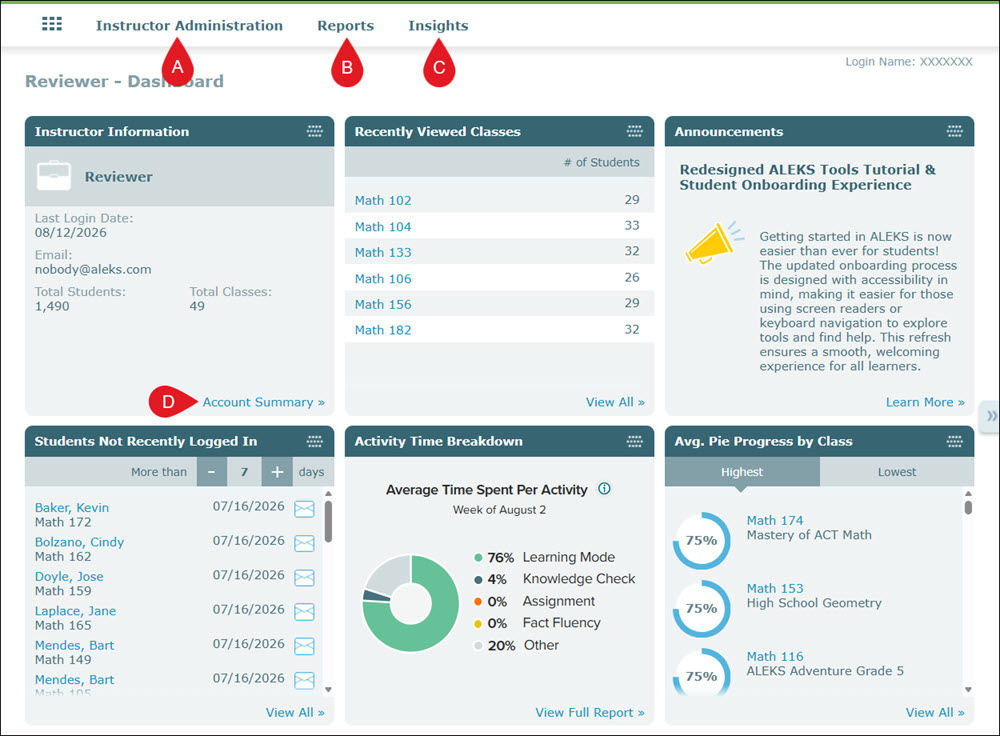Viewport: 1000px width, 736px height.
Task: Select the Lowest pie progress toggle
Action: [x=897, y=472]
